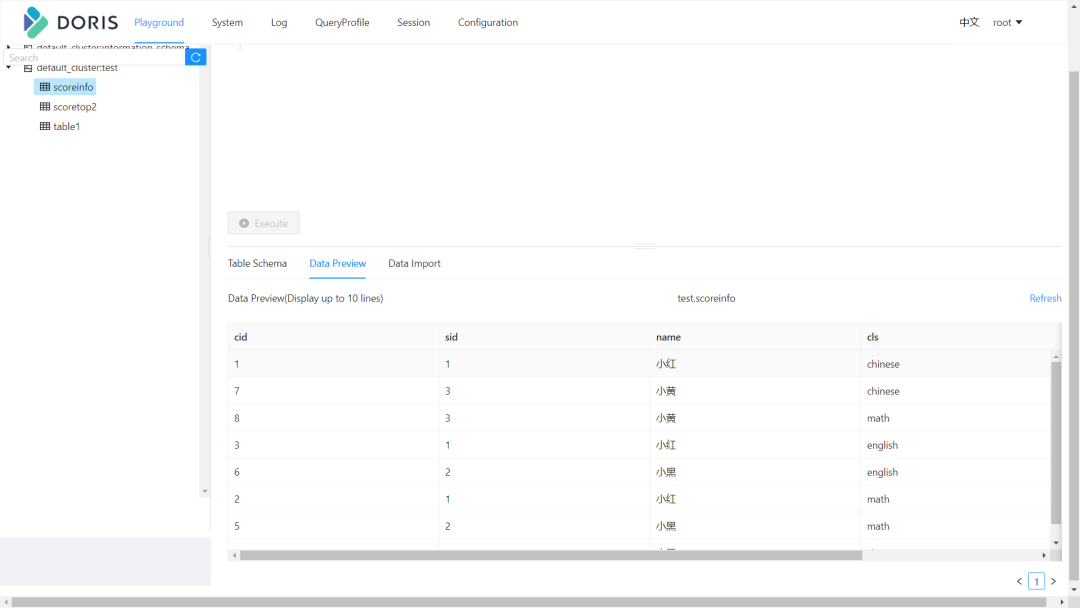
Task: Open the QueryProfile menu
Action: (342, 22)
